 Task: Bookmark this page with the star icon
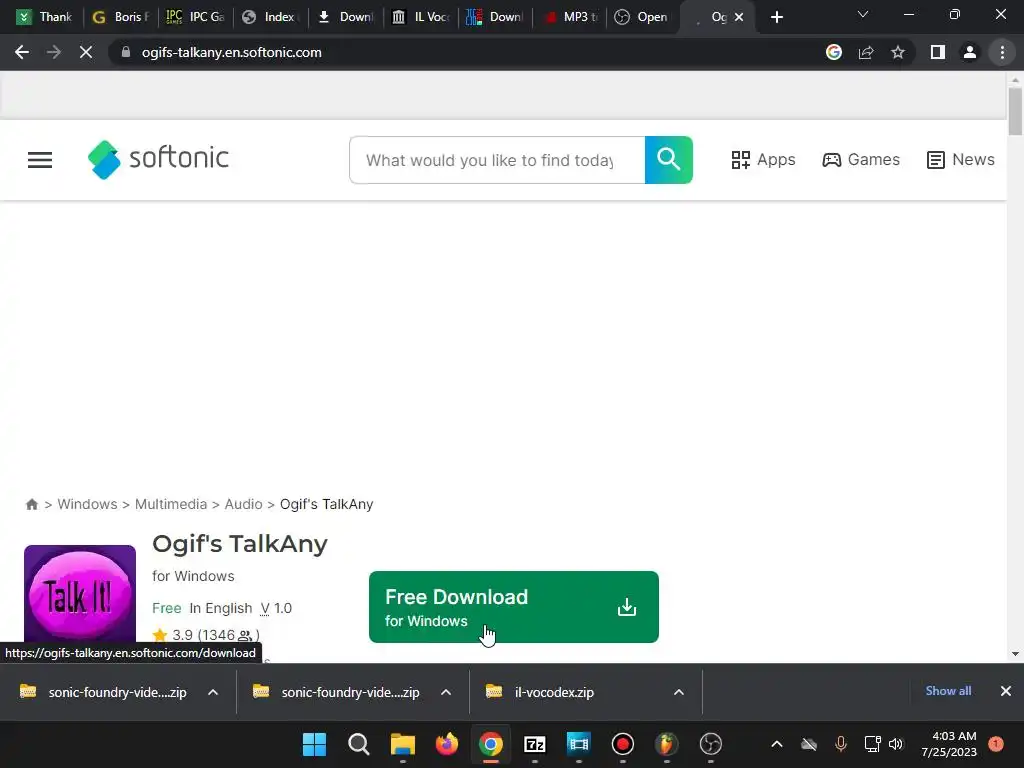pos(898,52)
